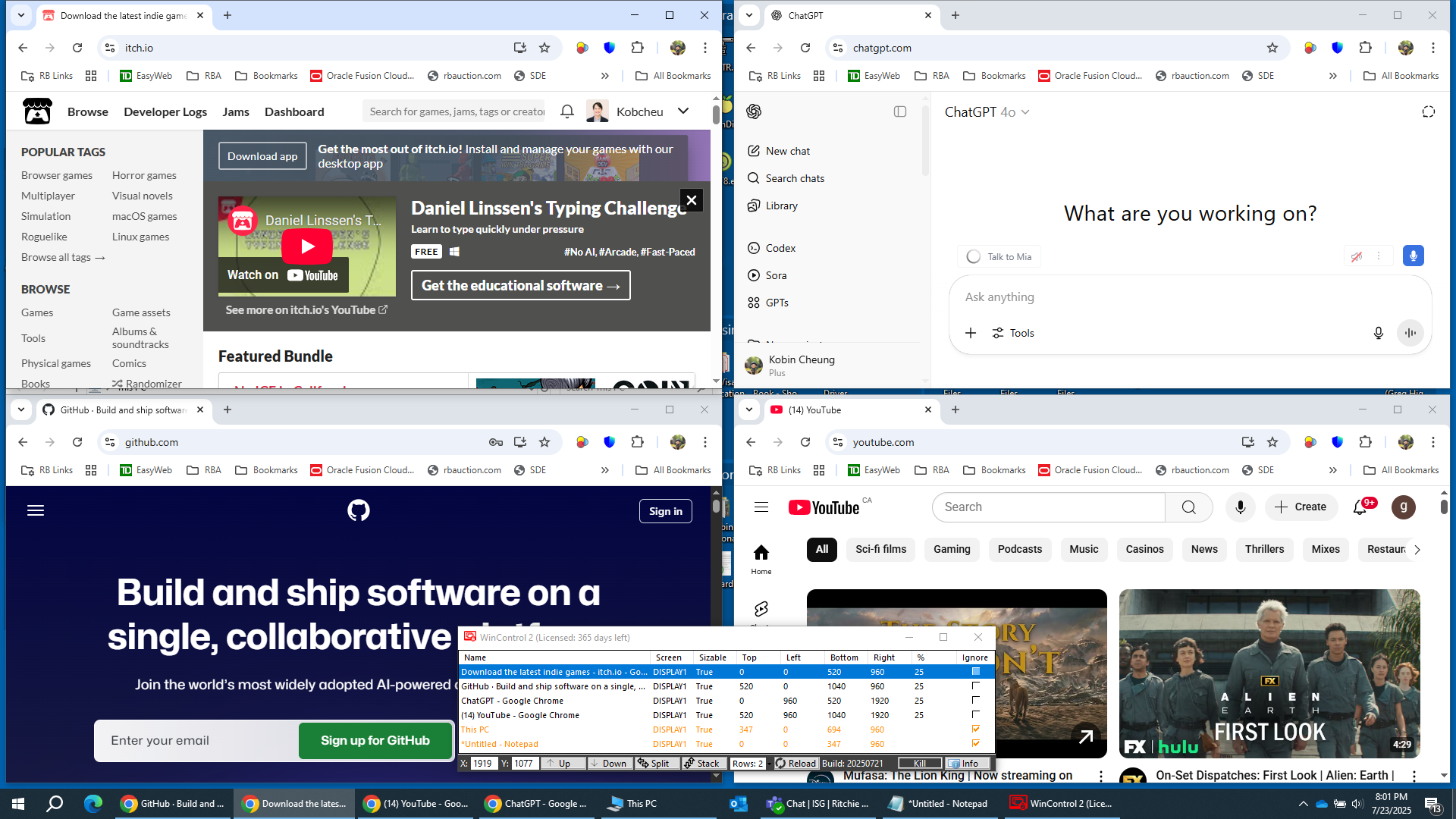Click Stack in WinControl toolbar
Image resolution: width=1456 pixels, height=819 pixels.
tap(702, 764)
